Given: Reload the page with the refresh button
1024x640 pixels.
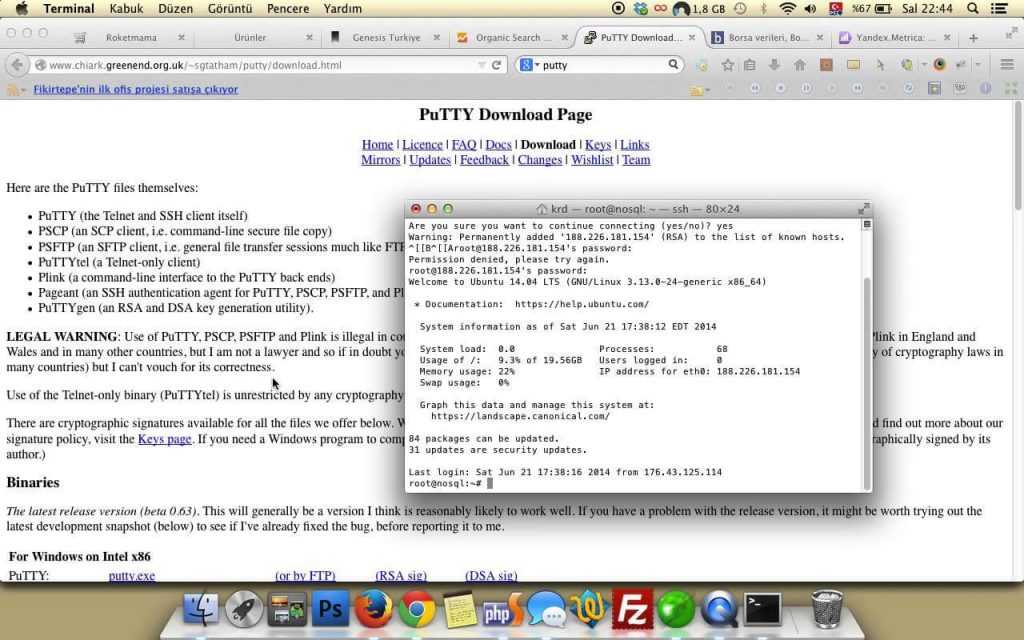Looking at the screenshot, I should [x=497, y=65].
